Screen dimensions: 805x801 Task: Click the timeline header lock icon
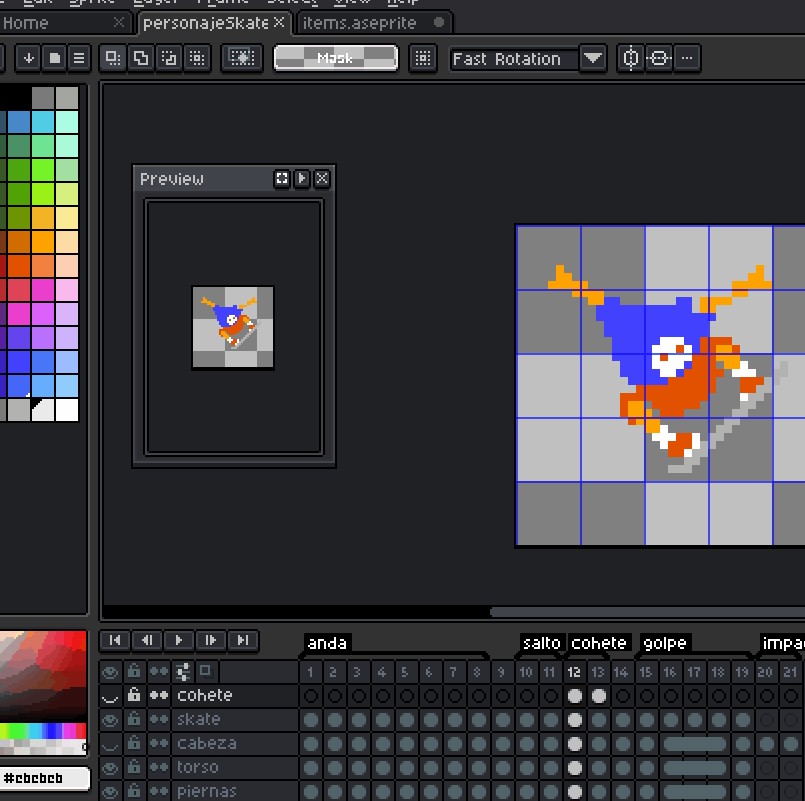134,671
